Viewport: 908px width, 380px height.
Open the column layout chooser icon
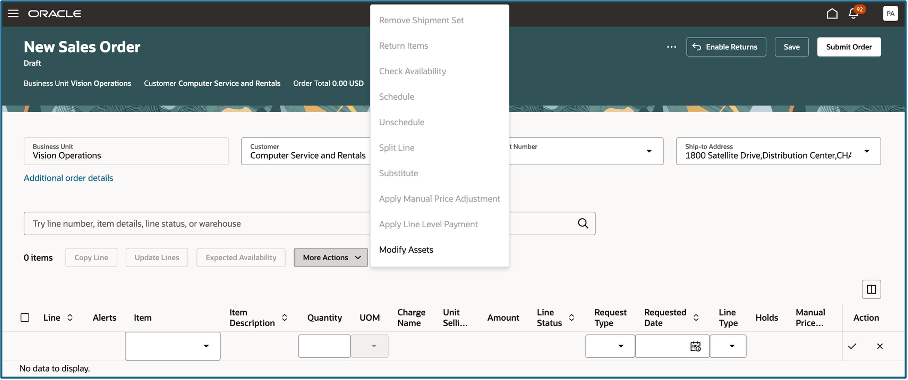871,289
